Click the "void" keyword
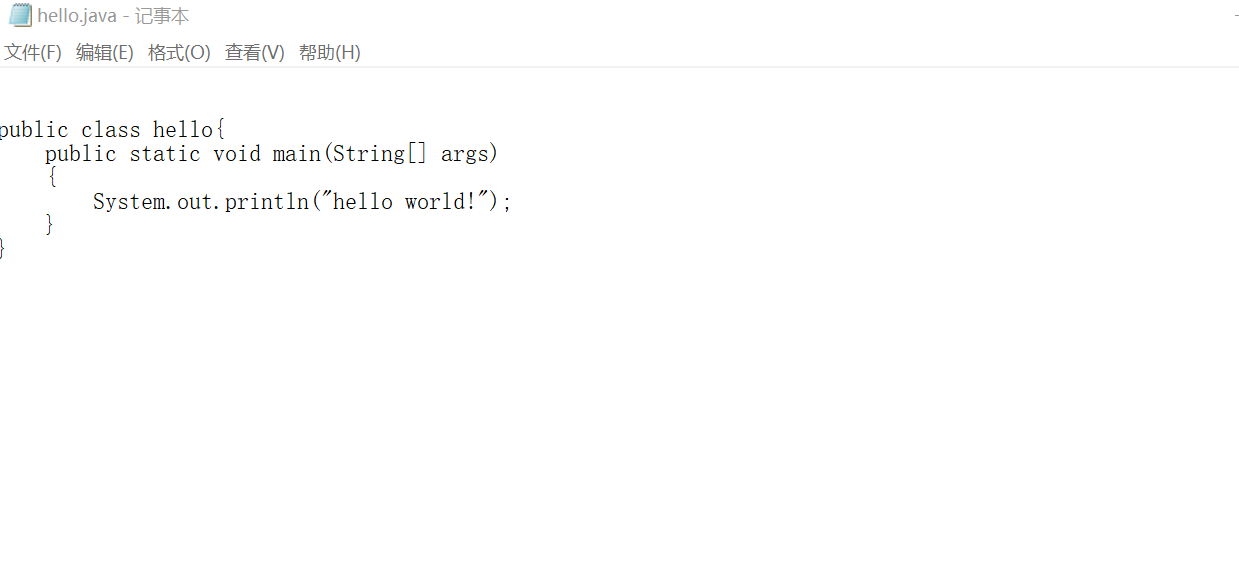The image size is (1239, 569). coord(236,154)
